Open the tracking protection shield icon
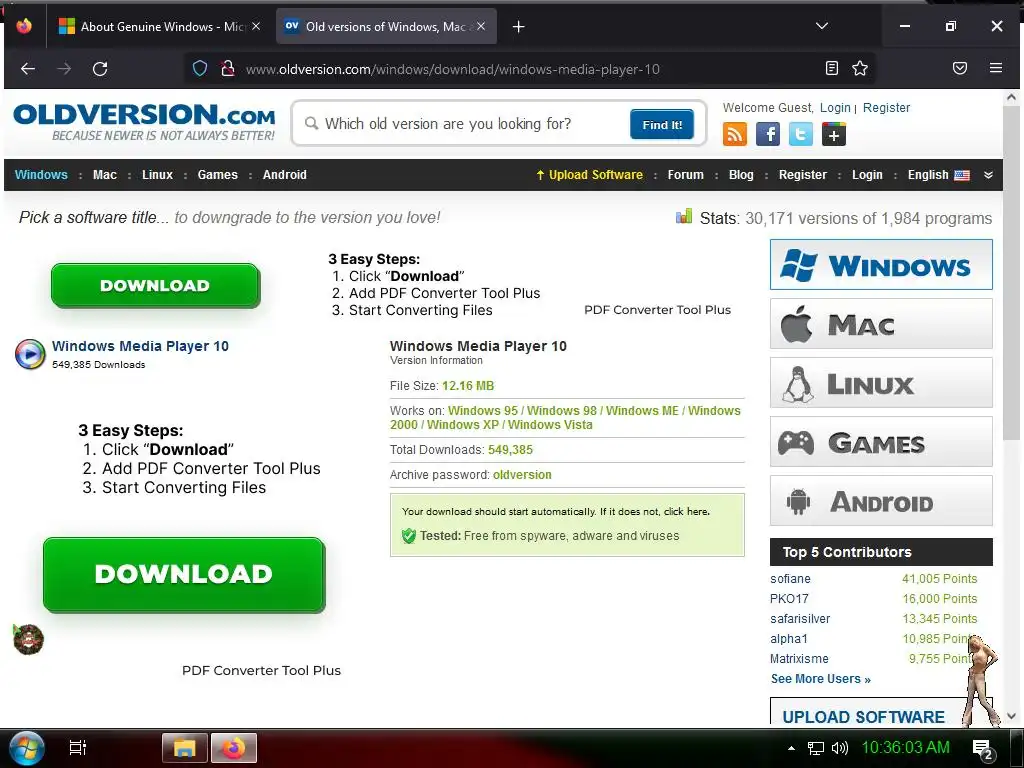The width and height of the screenshot is (1024, 768). click(x=200, y=69)
